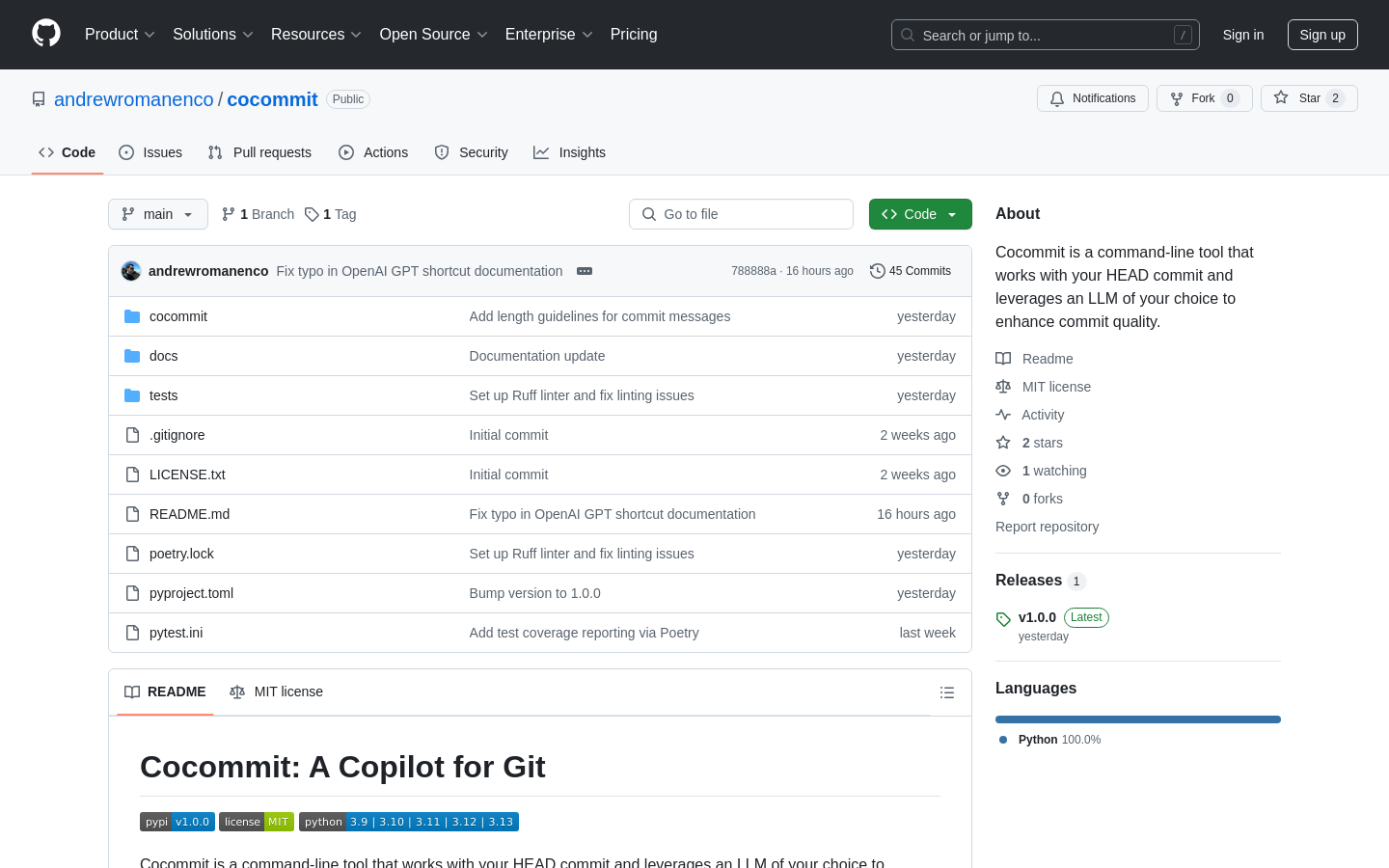Click andrewromanenco avatar in commit bar
Image resolution: width=1389 pixels, height=868 pixels.
point(131,271)
